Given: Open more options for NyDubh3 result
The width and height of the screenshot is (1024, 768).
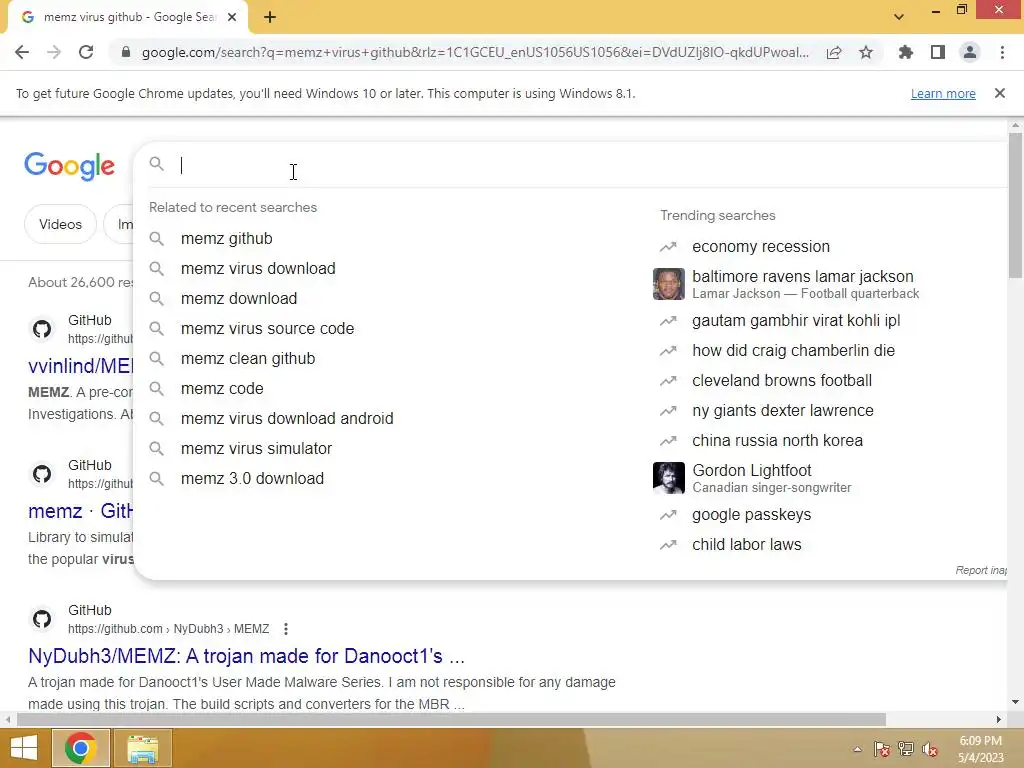Looking at the screenshot, I should [285, 629].
